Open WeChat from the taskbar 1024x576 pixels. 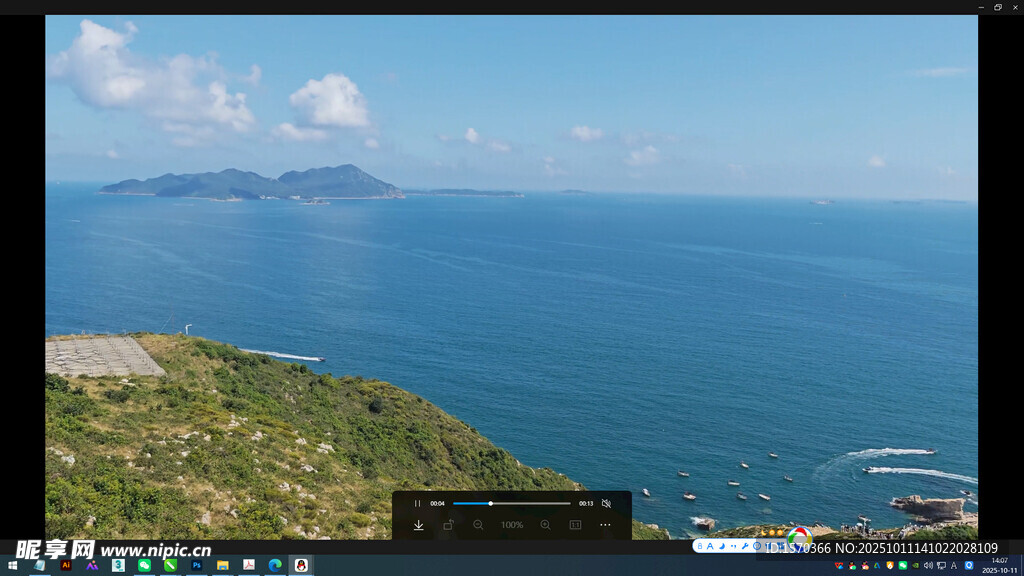click(144, 565)
